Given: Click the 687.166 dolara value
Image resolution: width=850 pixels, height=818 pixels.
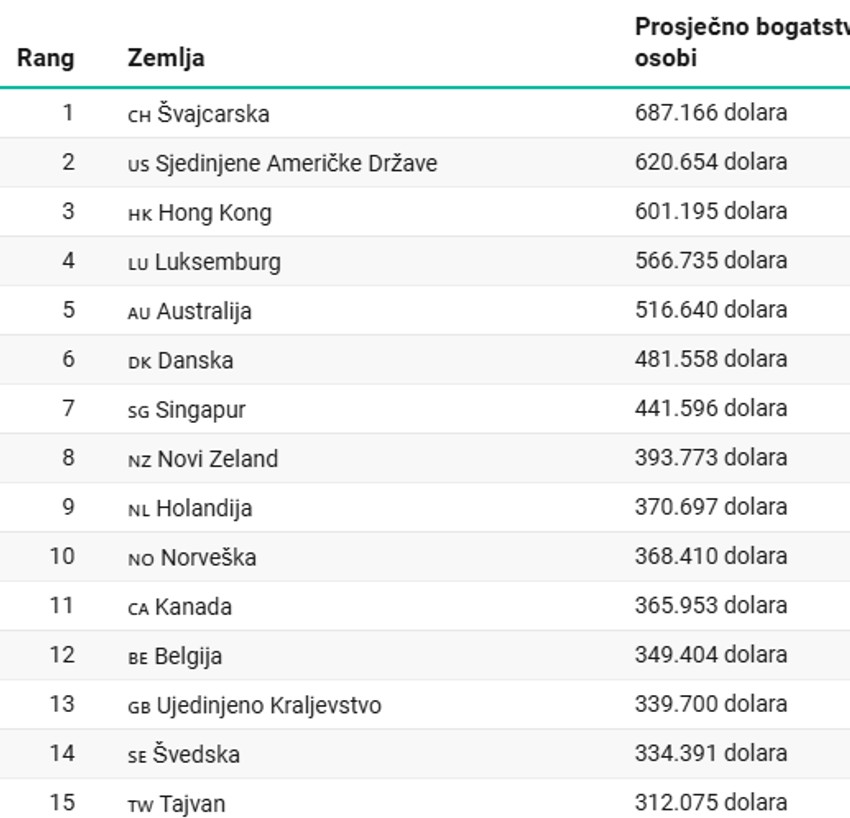Looking at the screenshot, I should click(x=711, y=113).
